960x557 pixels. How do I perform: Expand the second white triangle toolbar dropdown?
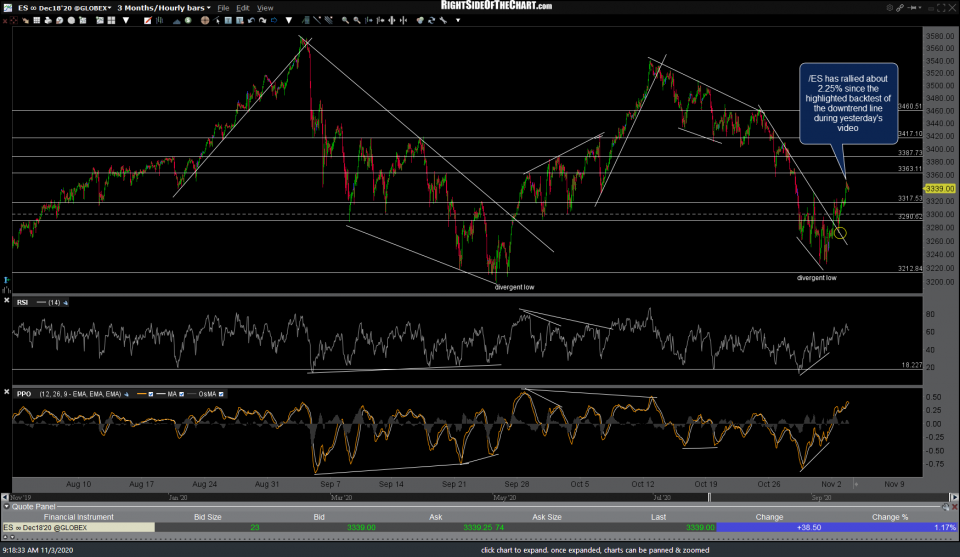(x=289, y=20)
